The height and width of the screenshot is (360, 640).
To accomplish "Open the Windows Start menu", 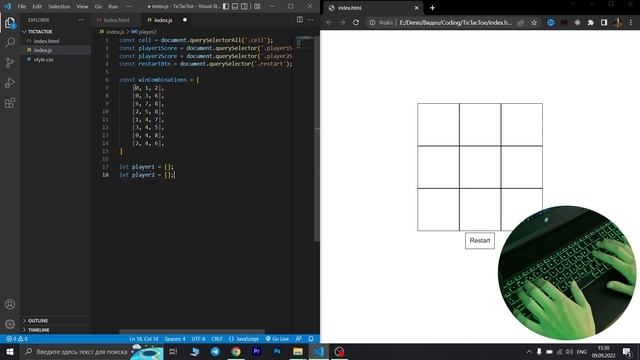I will click(x=10, y=351).
